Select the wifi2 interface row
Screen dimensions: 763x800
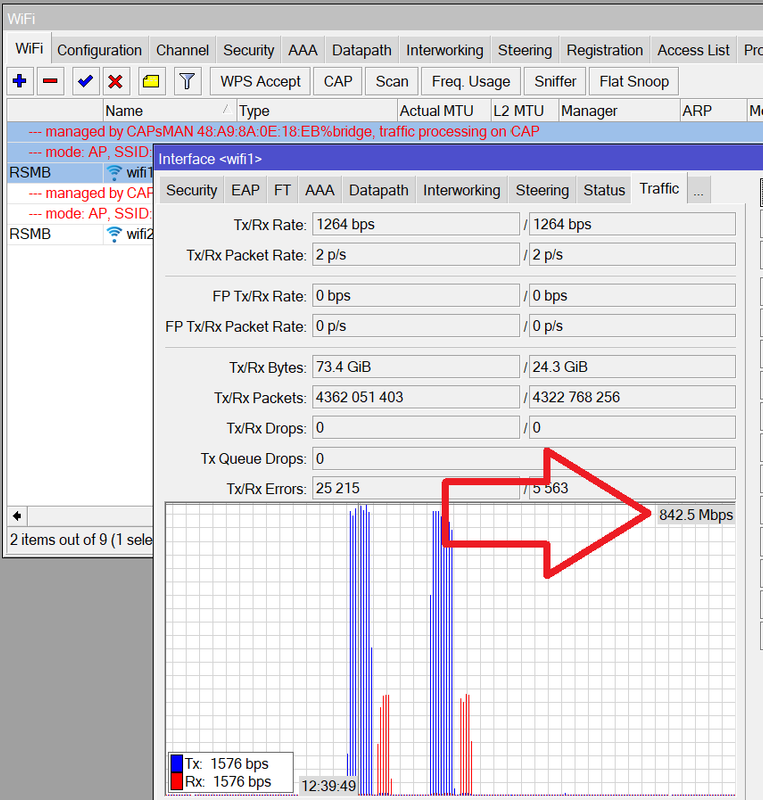click(x=80, y=234)
